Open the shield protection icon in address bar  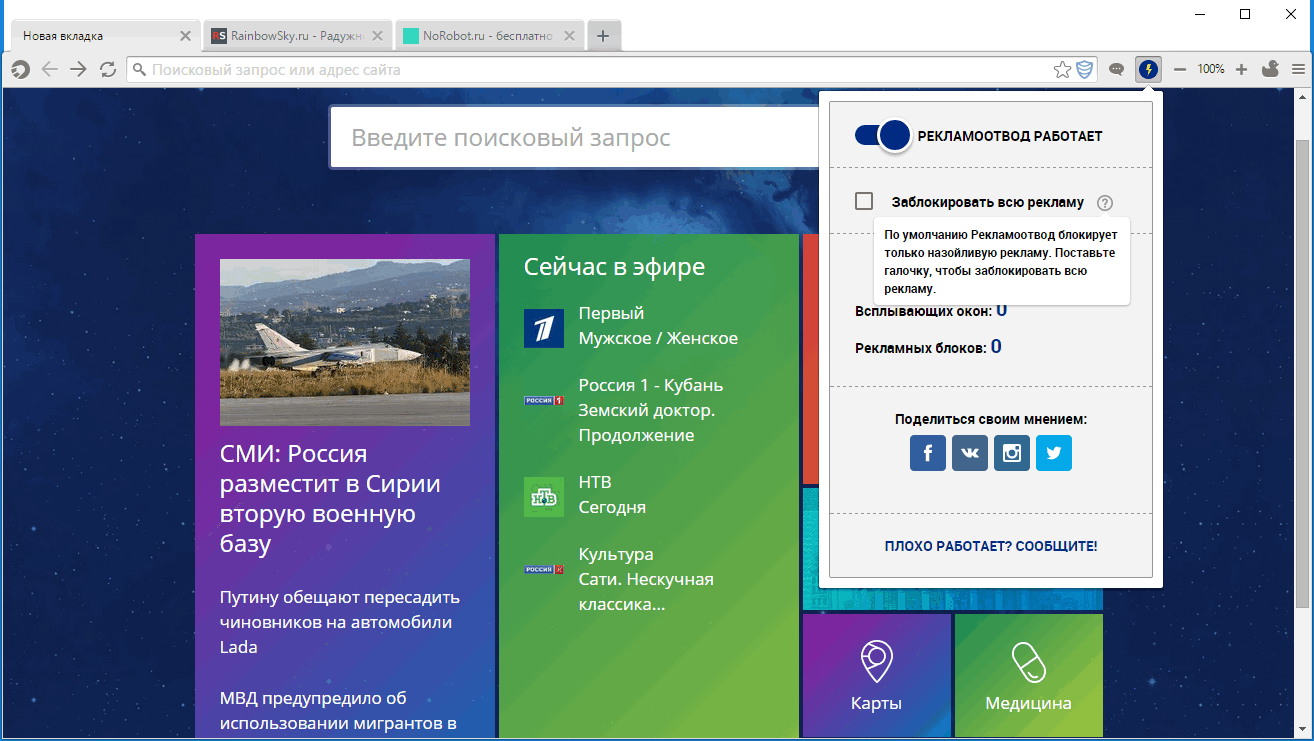[1085, 70]
